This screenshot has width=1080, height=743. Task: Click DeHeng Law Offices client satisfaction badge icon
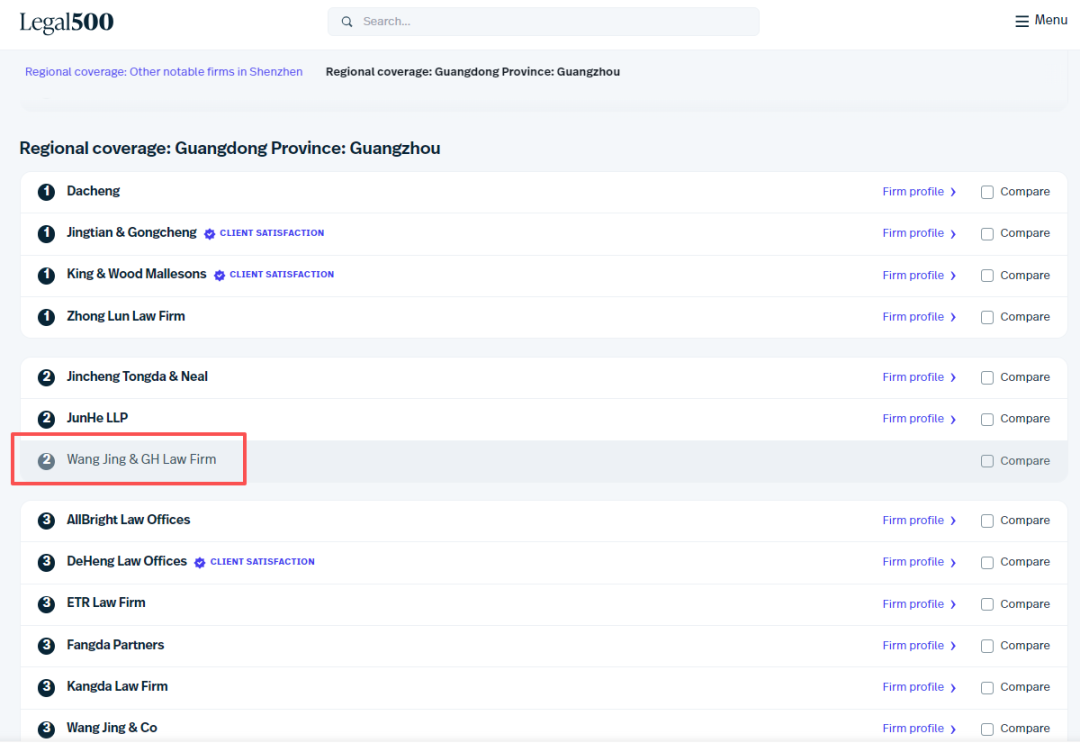[200, 563]
